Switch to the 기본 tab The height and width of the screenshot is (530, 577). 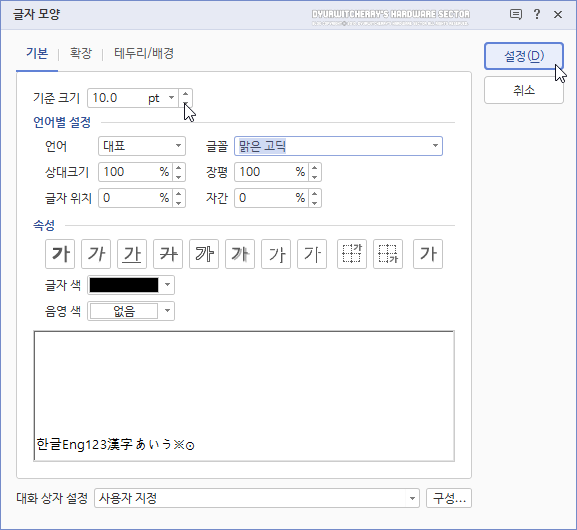point(37,54)
